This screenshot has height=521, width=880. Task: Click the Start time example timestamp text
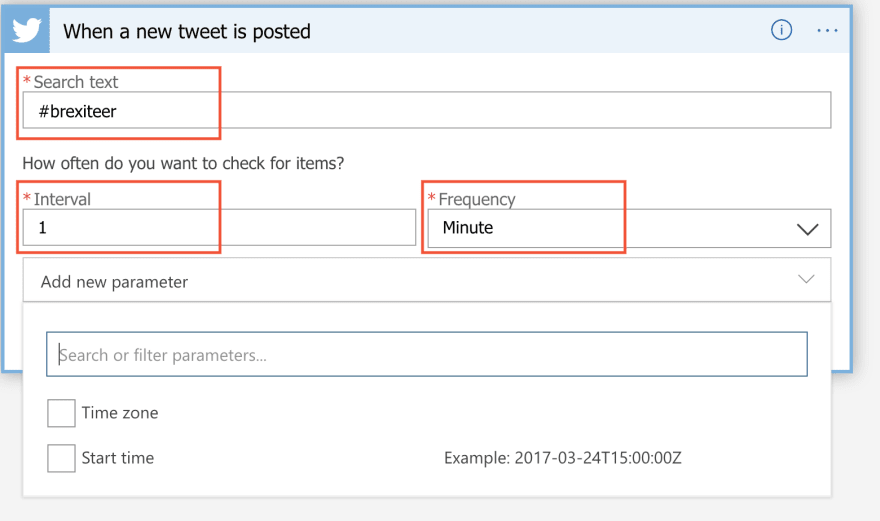562,458
